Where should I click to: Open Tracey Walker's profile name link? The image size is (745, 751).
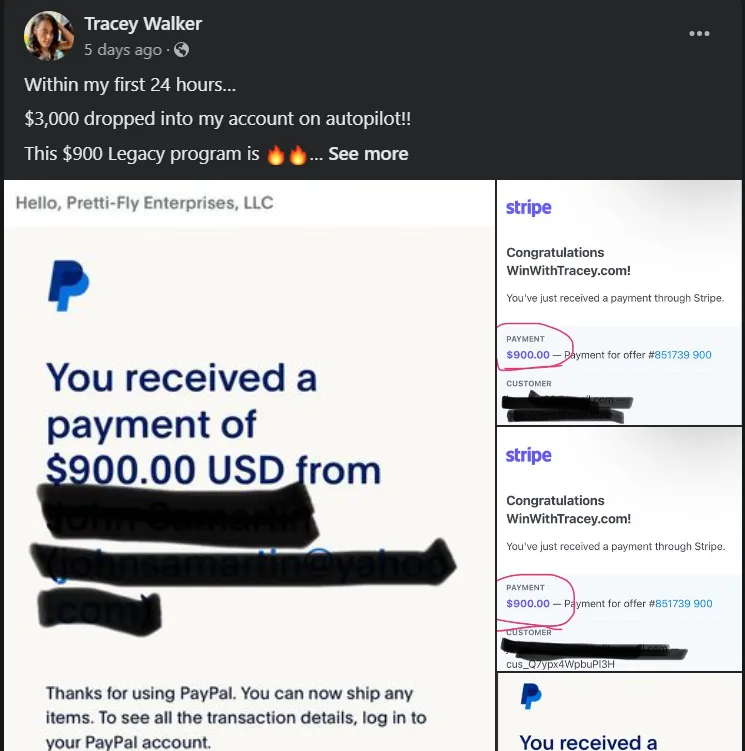tap(143, 23)
